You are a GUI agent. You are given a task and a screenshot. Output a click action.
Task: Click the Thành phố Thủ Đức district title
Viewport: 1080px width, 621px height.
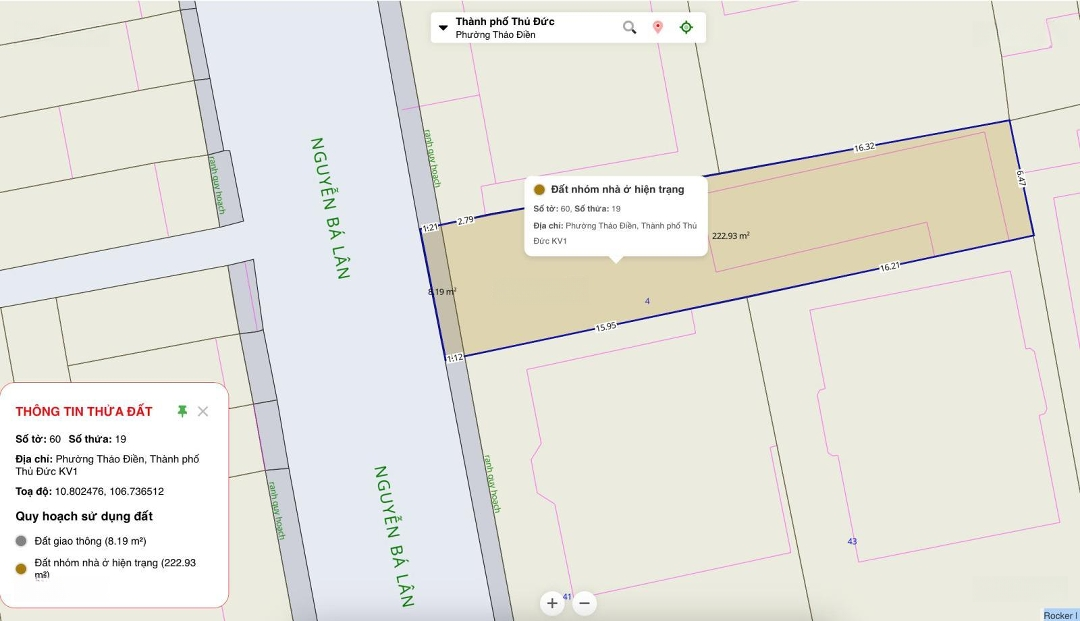pyautogui.click(x=504, y=21)
